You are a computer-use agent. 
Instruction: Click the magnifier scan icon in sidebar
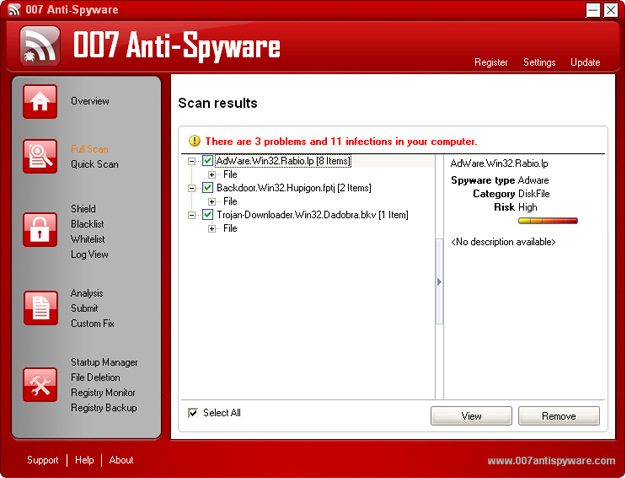point(40,156)
